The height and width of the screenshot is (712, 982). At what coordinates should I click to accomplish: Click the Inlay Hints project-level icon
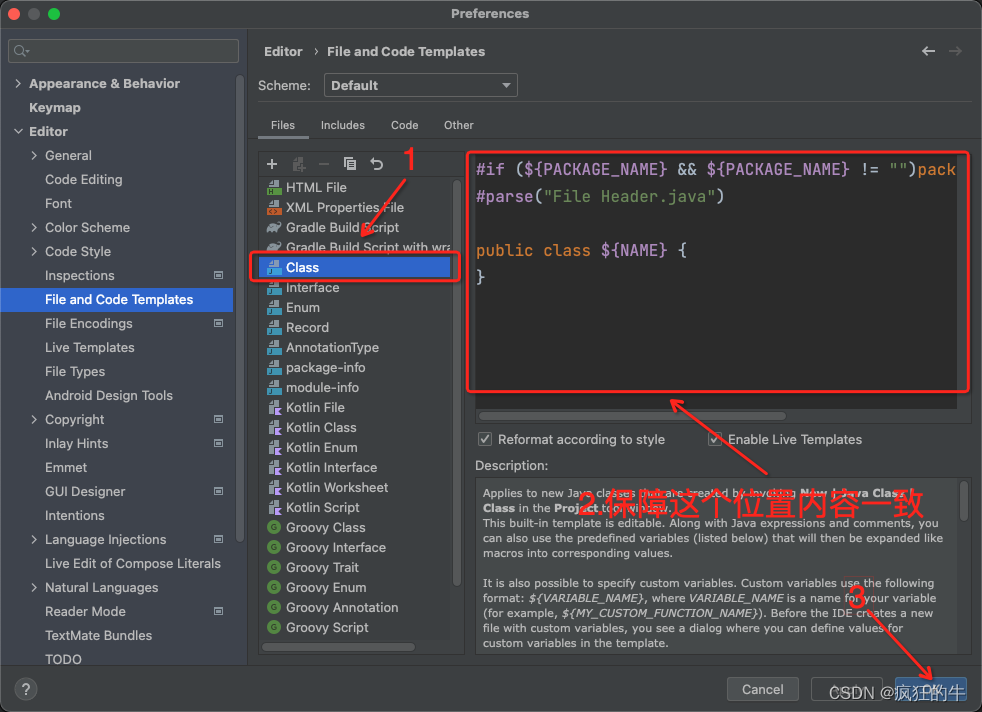[x=219, y=443]
